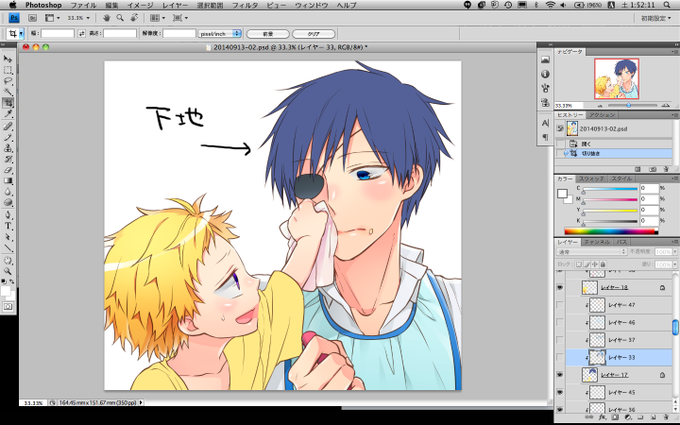
Task: Hide レイヤー 45 layer
Action: click(x=560, y=392)
